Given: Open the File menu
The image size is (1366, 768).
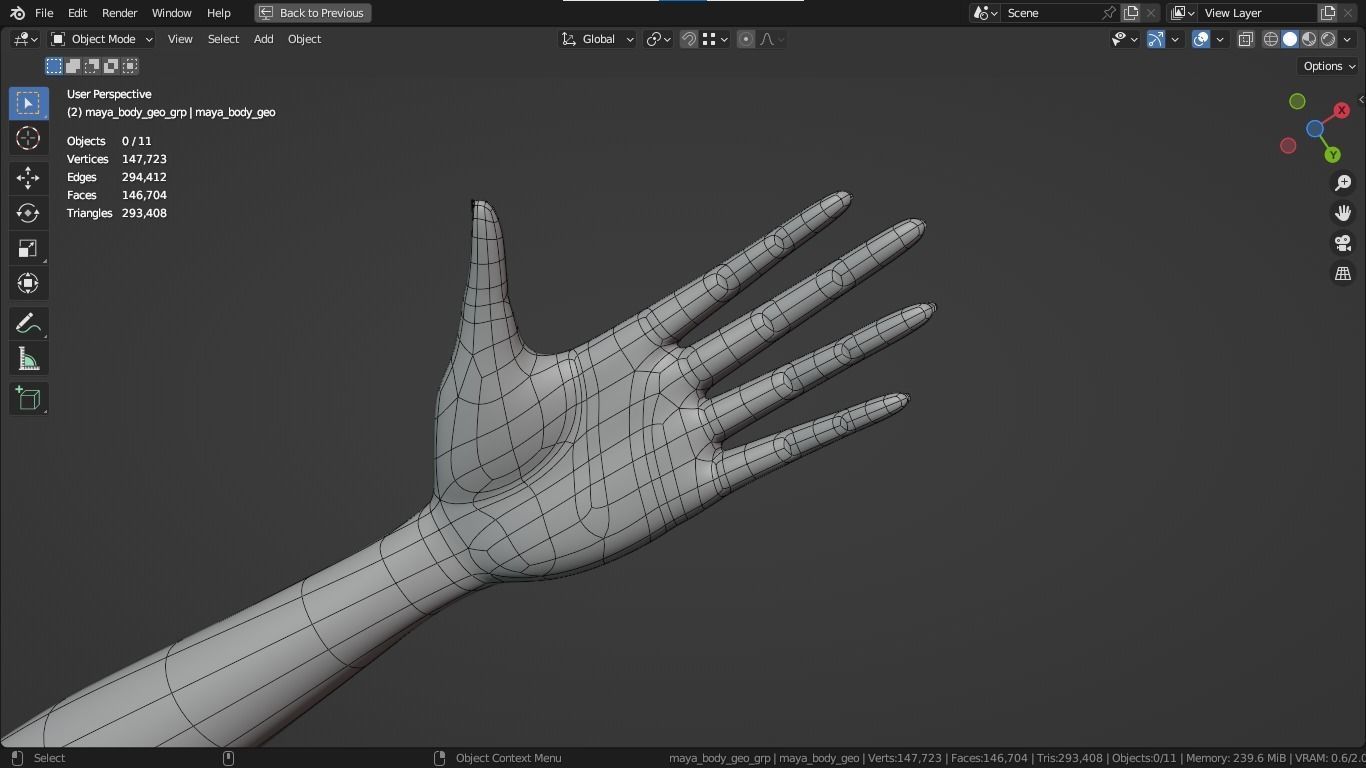Looking at the screenshot, I should (44, 13).
